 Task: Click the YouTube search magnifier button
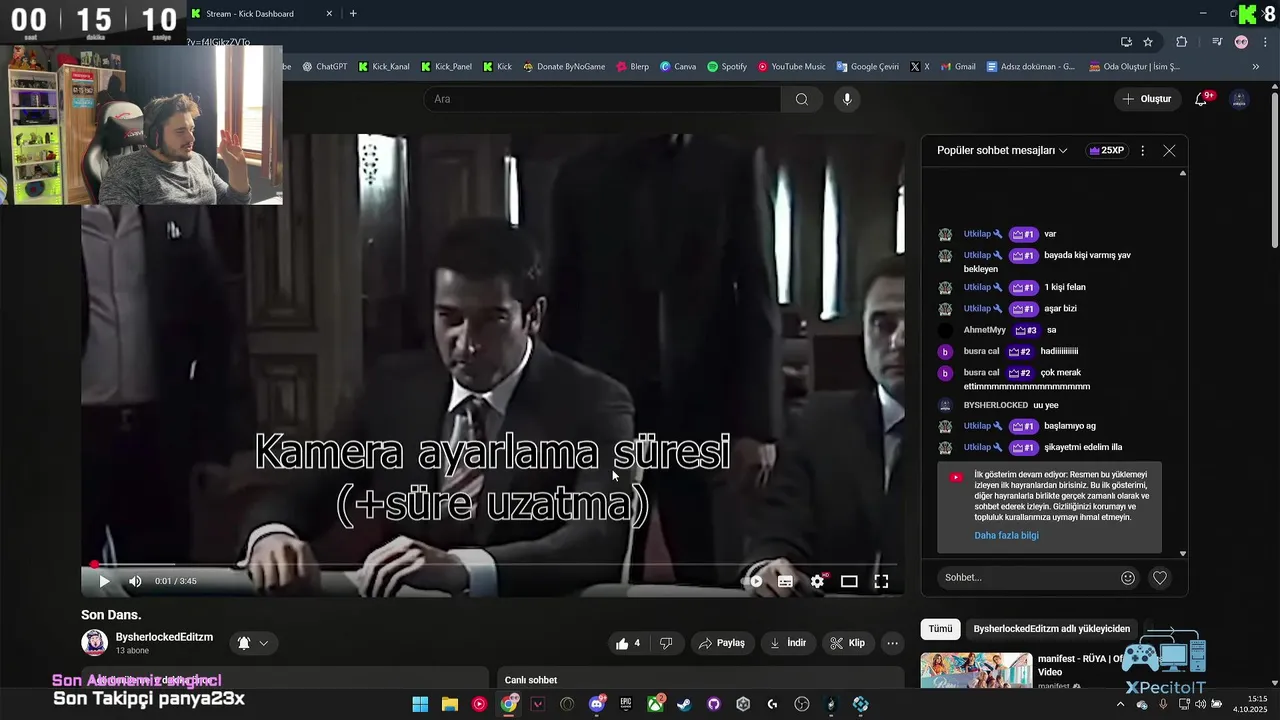click(801, 99)
